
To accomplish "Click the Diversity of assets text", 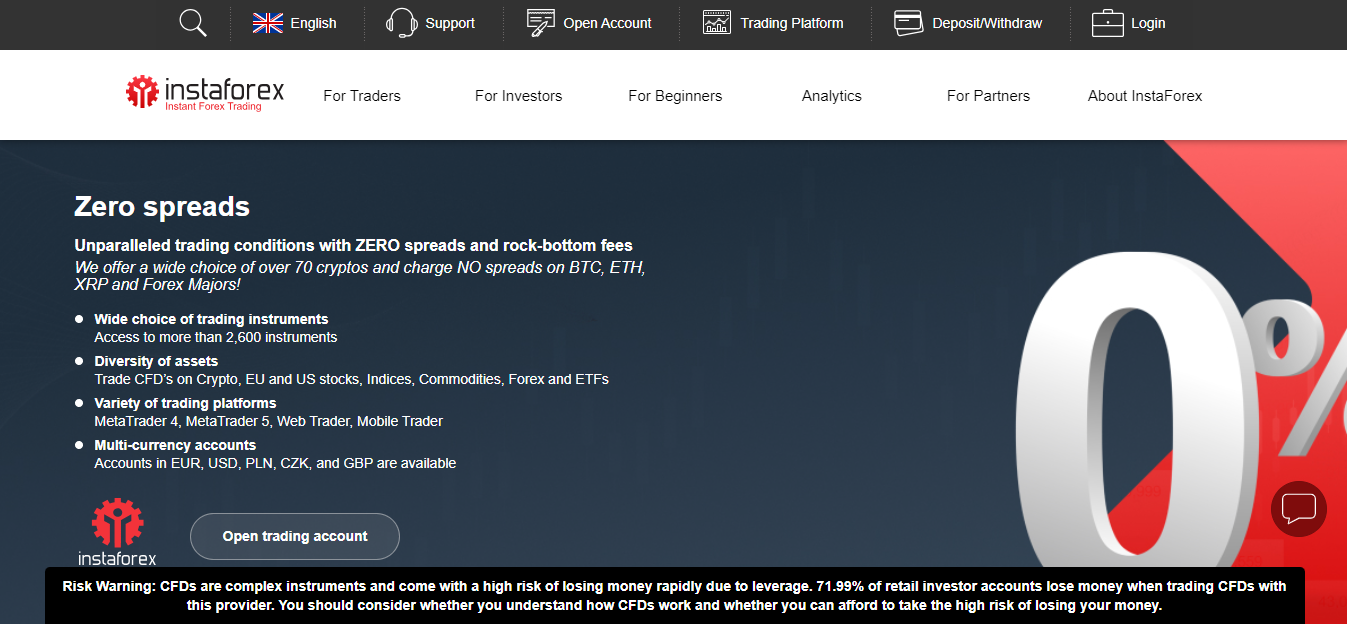I will click(x=156, y=361).
